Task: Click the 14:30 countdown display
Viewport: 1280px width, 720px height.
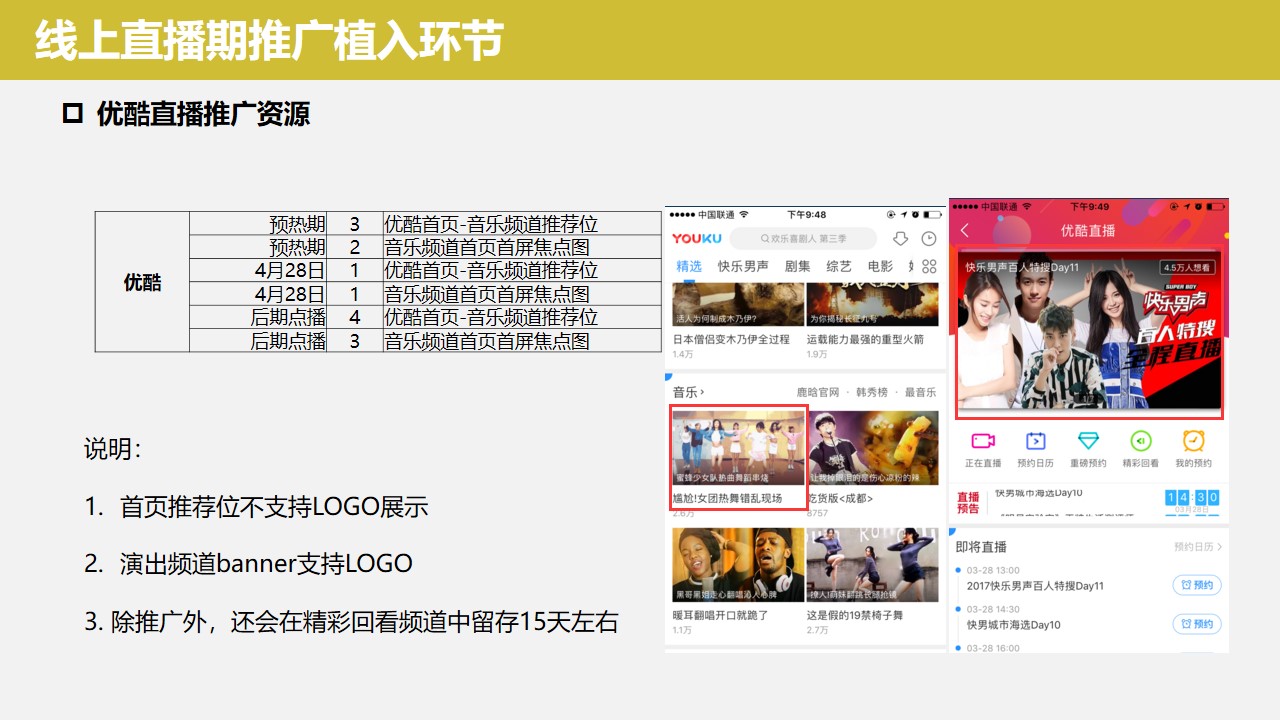Action: tap(1192, 497)
